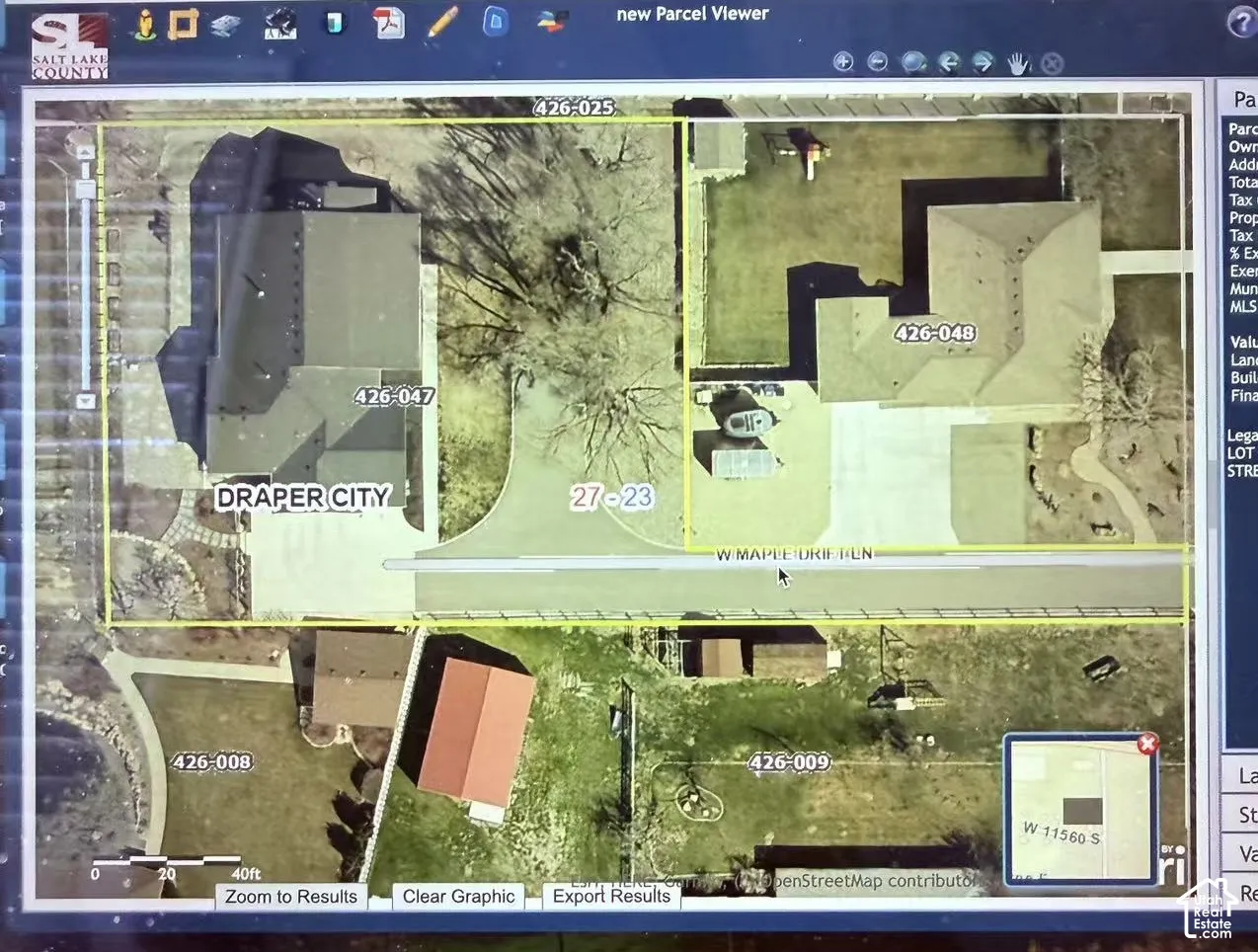Zoom out with the minus magnifier icon

point(877,62)
